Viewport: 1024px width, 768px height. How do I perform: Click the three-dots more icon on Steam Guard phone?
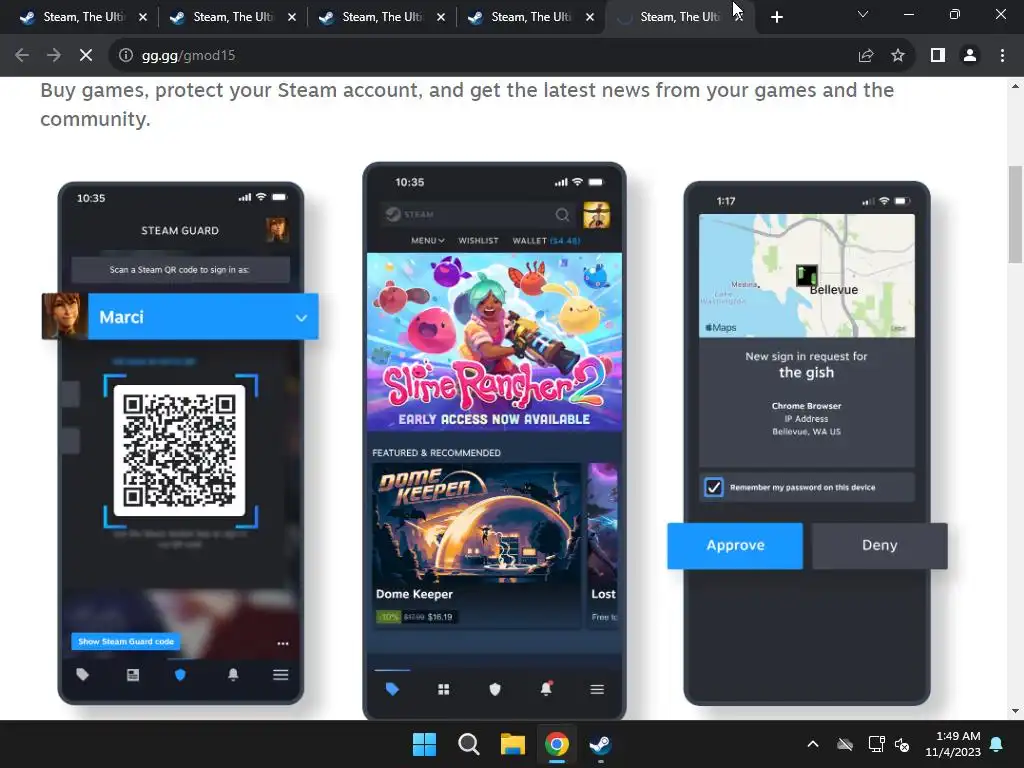(x=283, y=643)
